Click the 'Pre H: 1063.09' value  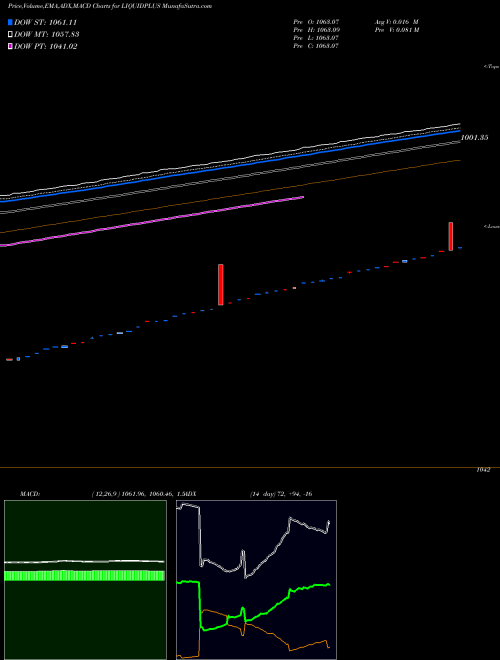coord(316,30)
